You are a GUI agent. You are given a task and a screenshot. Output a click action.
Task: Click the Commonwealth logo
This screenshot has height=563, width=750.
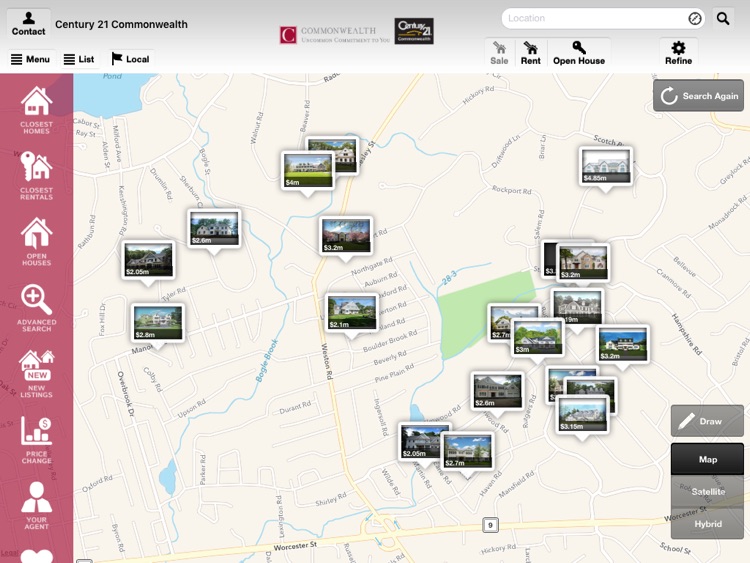tap(334, 35)
